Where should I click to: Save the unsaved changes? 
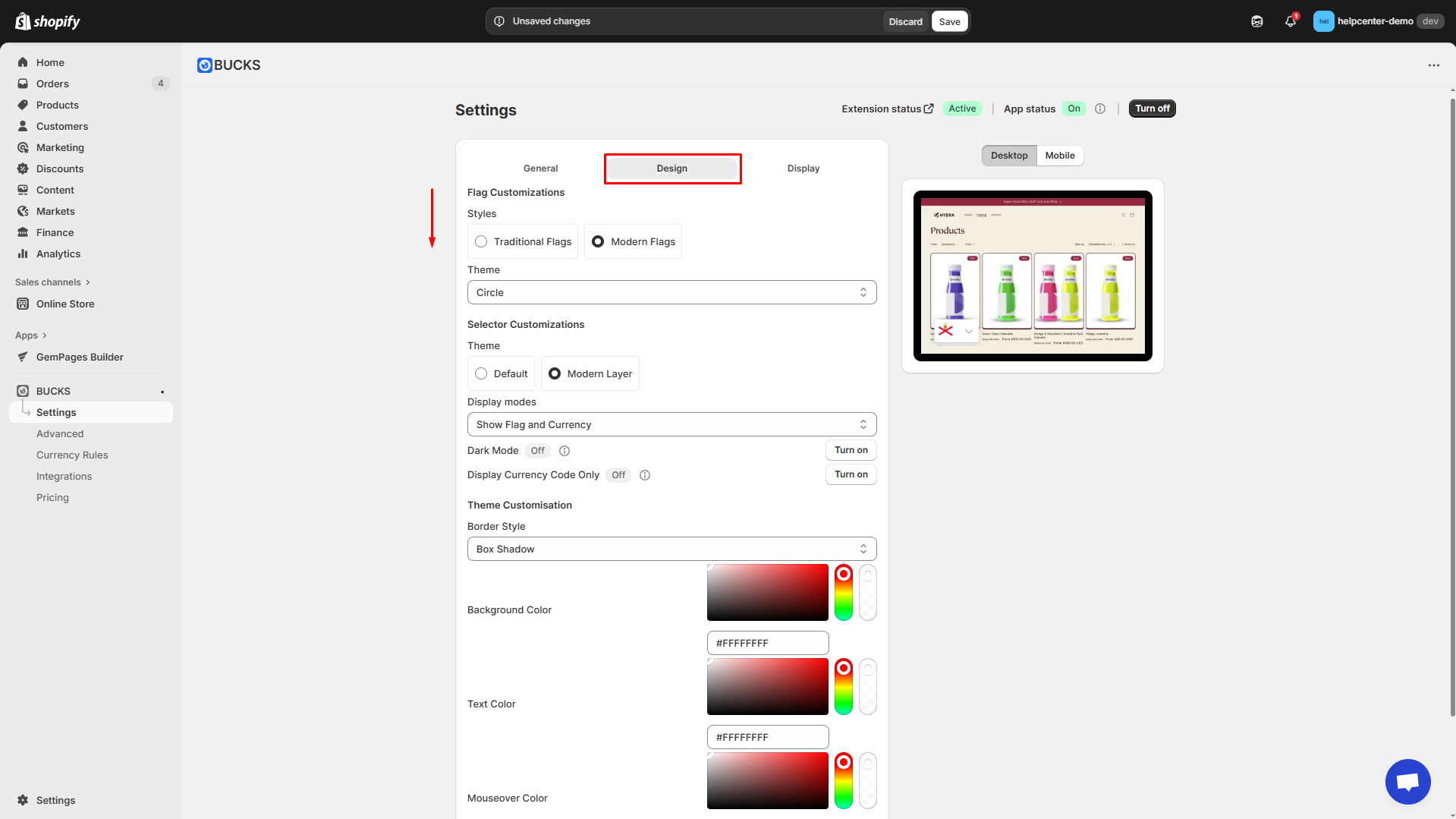pos(949,21)
